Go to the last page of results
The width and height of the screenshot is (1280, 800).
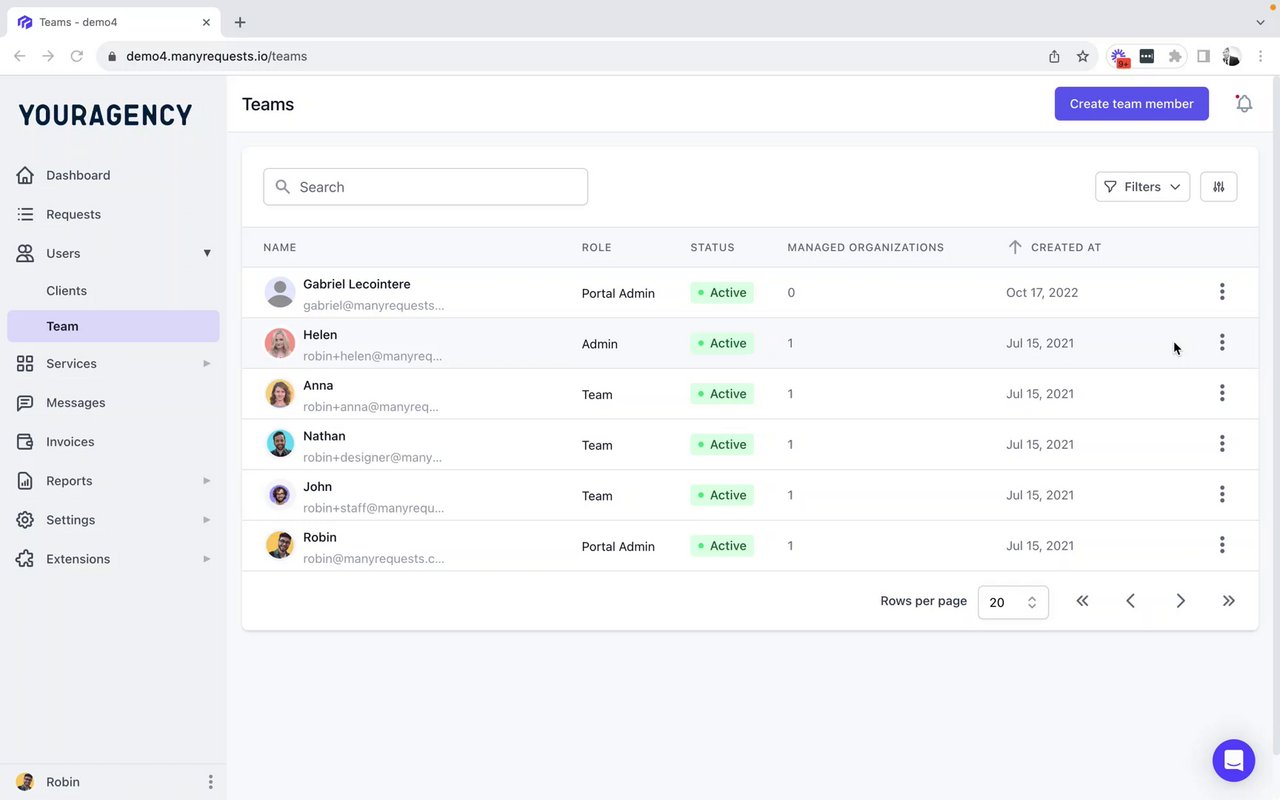click(x=1228, y=601)
